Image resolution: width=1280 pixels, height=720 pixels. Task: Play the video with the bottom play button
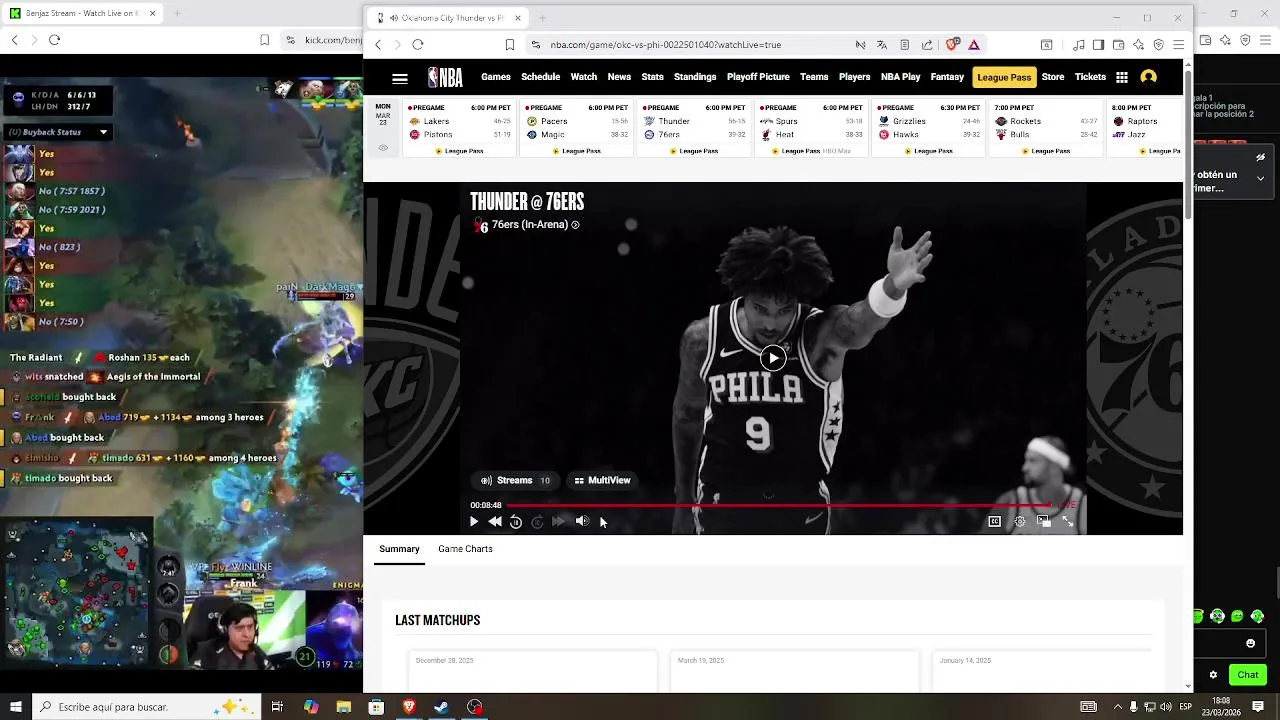click(x=474, y=521)
